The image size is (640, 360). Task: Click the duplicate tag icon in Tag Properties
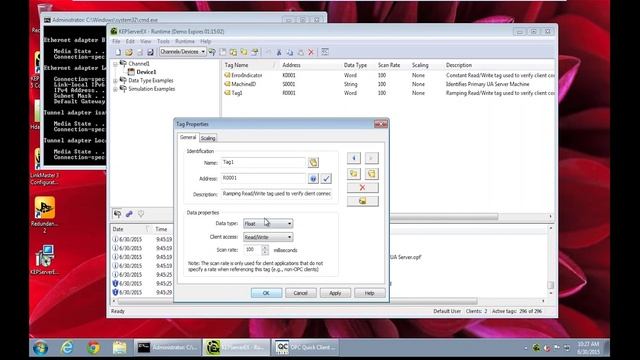(x=371, y=174)
